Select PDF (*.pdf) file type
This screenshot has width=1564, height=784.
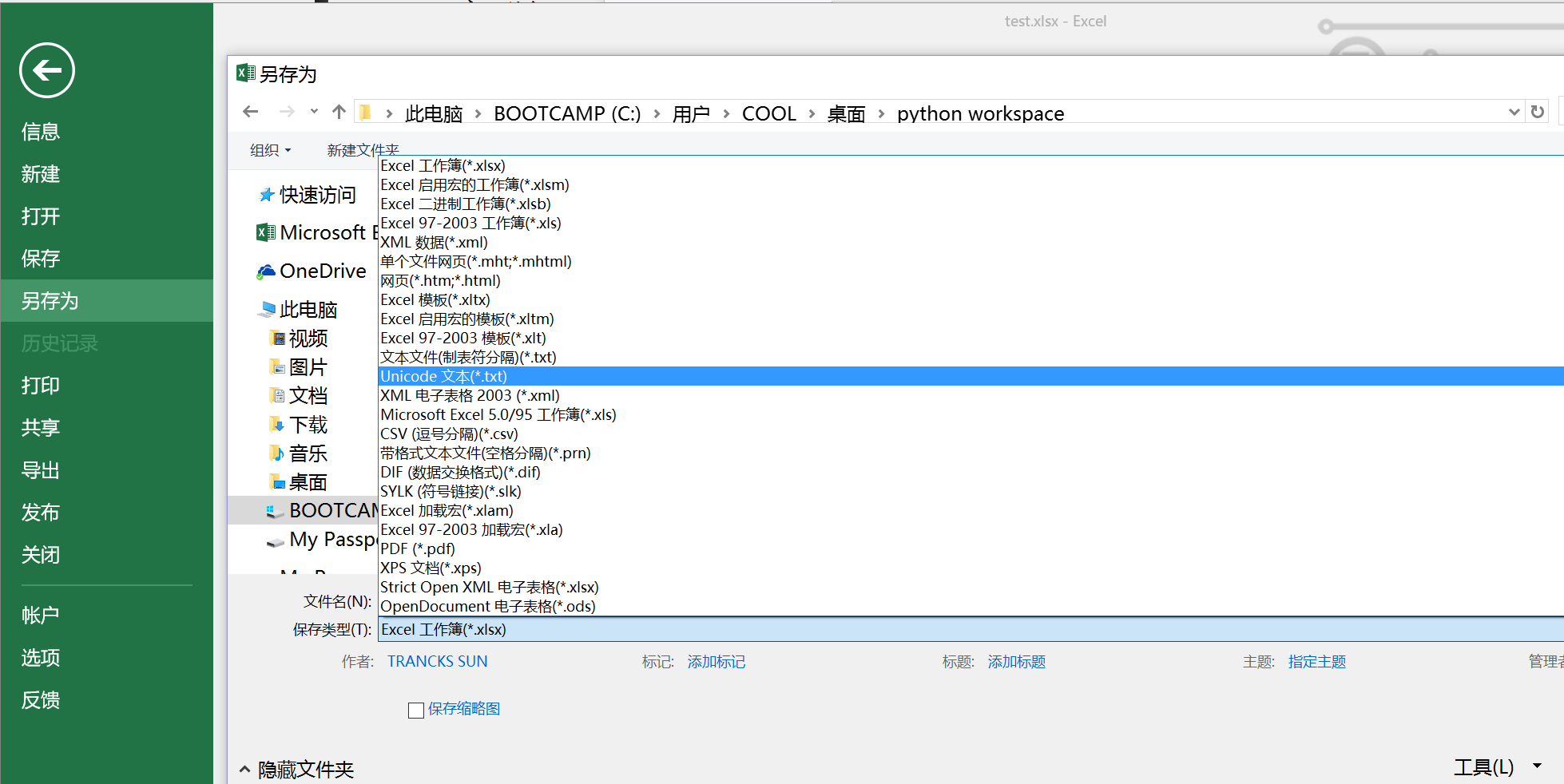(x=971, y=548)
